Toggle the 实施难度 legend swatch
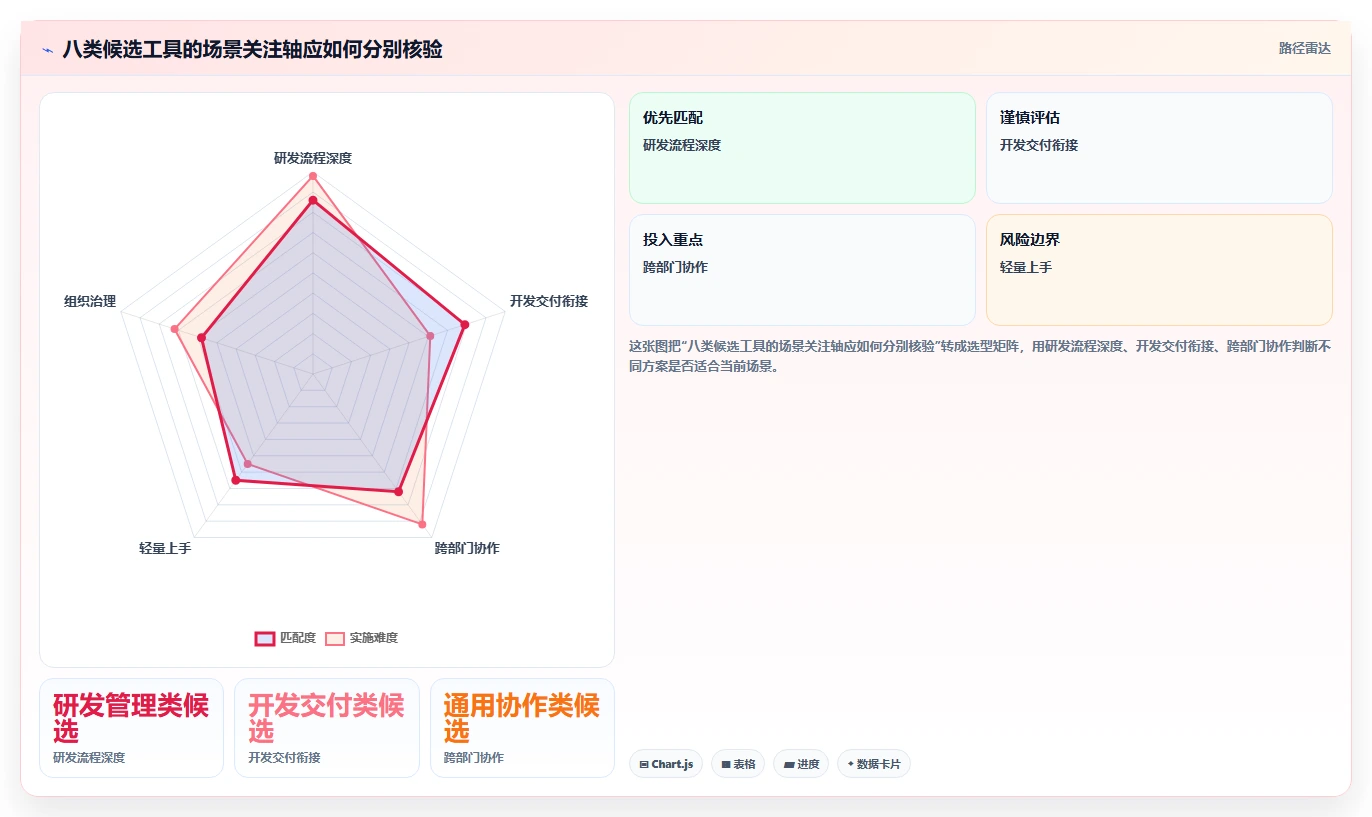Viewport: 1372px width, 817px height. (x=335, y=638)
